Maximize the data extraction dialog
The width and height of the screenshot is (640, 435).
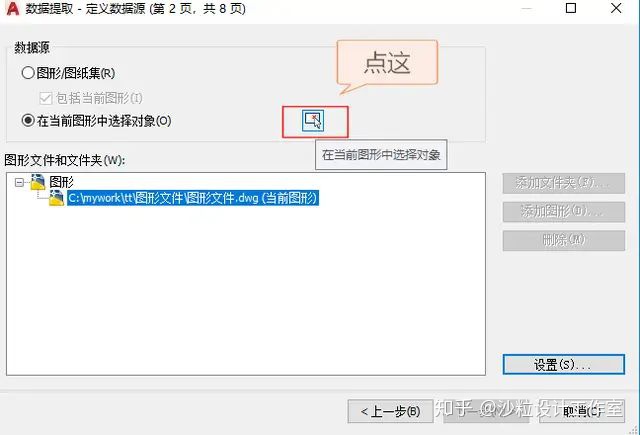(571, 8)
